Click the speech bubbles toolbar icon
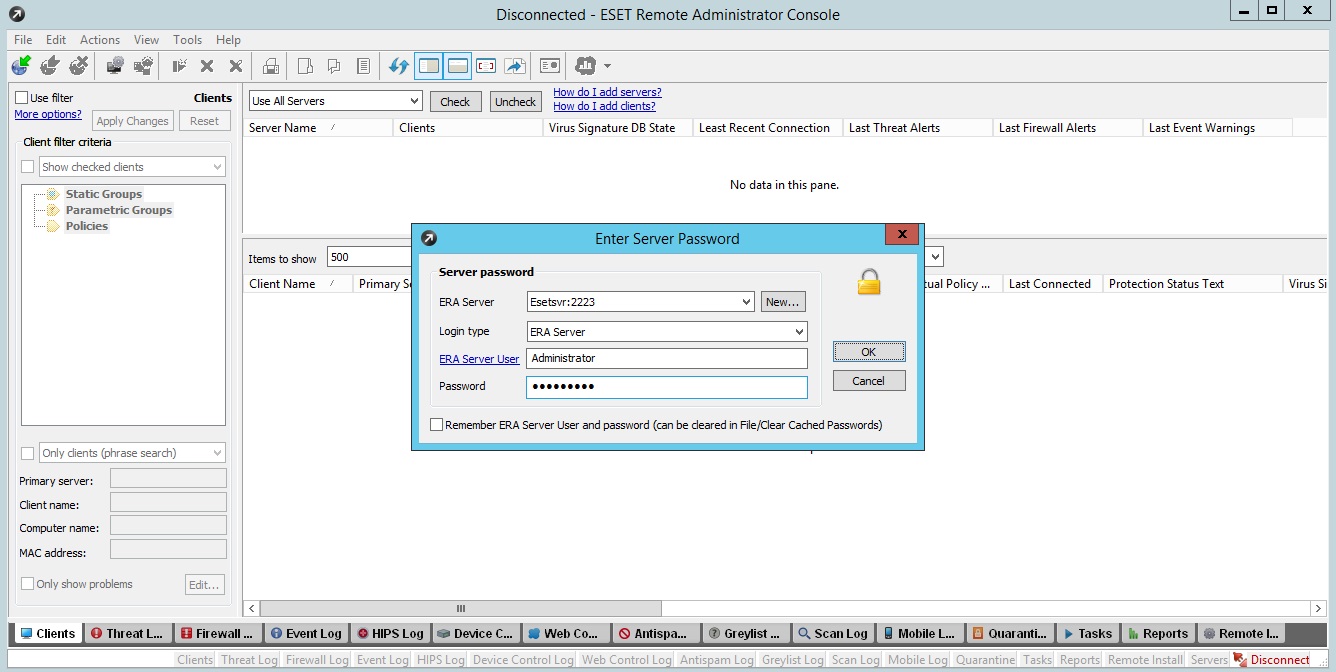Viewport: 1336px width, 672px height. tap(335, 66)
